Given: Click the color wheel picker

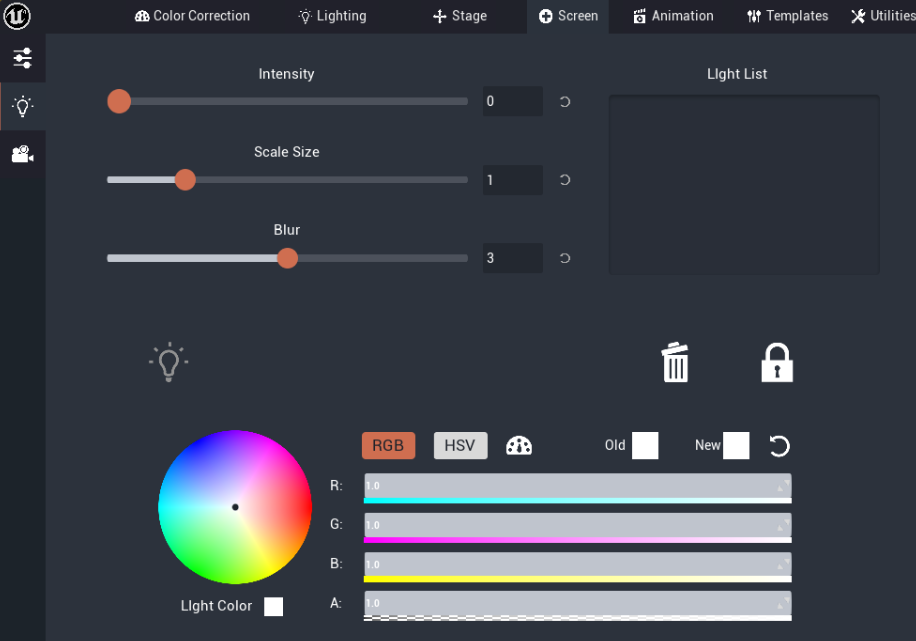Looking at the screenshot, I should click(235, 507).
